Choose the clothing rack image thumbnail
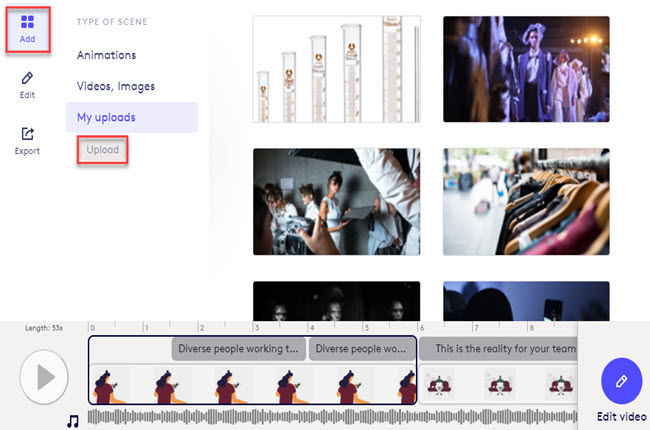Viewport: 650px width, 430px height. 526,202
